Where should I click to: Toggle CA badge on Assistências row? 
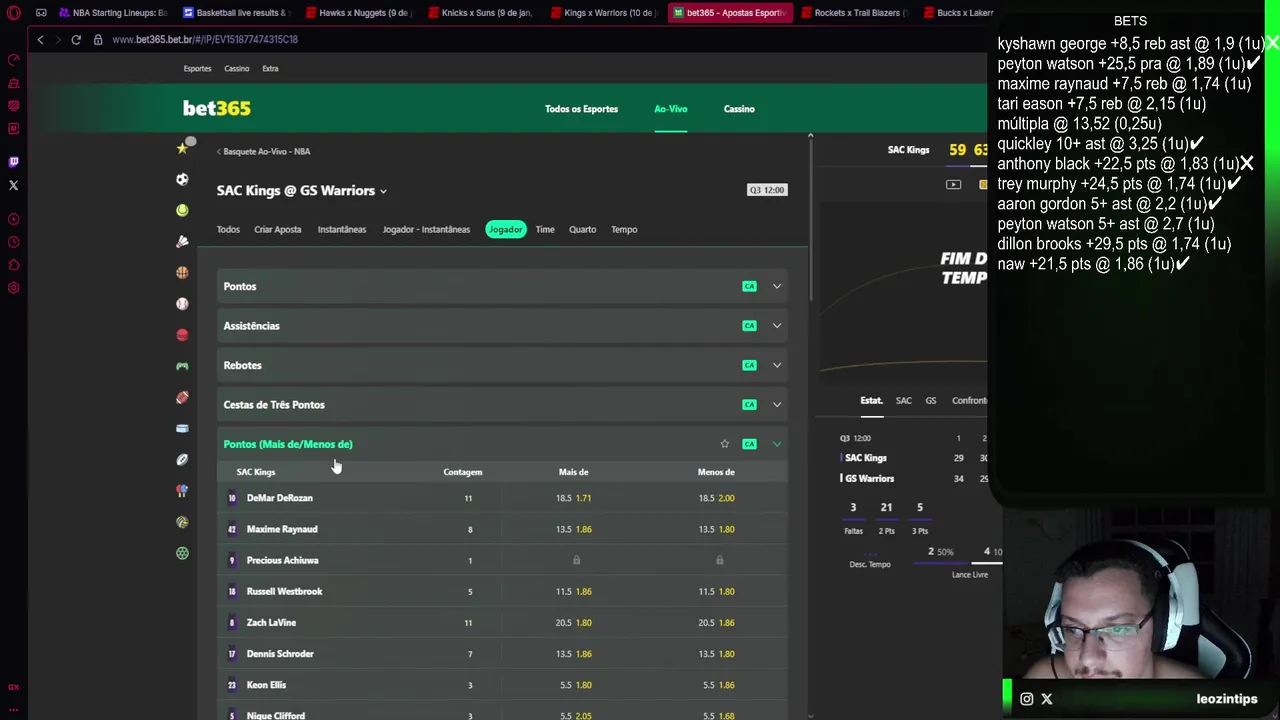(749, 326)
